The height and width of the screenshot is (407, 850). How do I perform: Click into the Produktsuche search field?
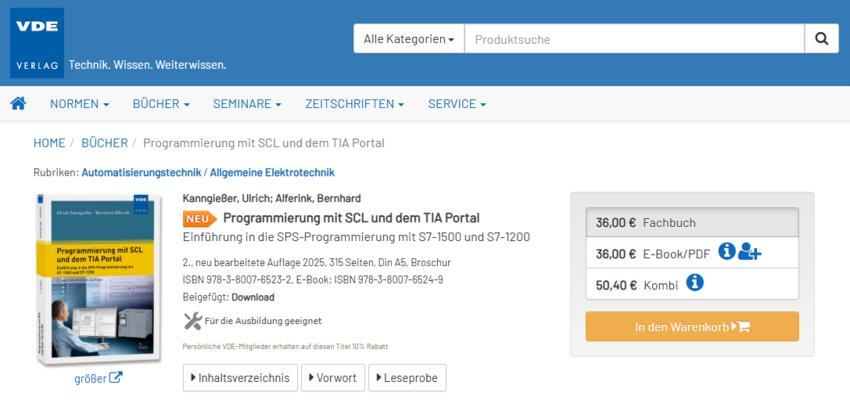[x=634, y=39]
